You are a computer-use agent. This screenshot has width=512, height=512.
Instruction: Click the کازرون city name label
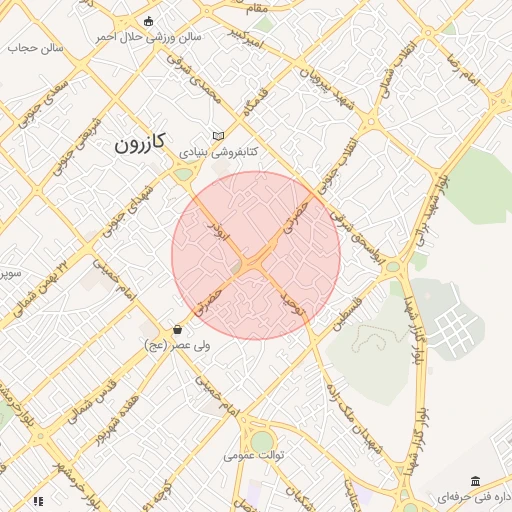point(140,143)
